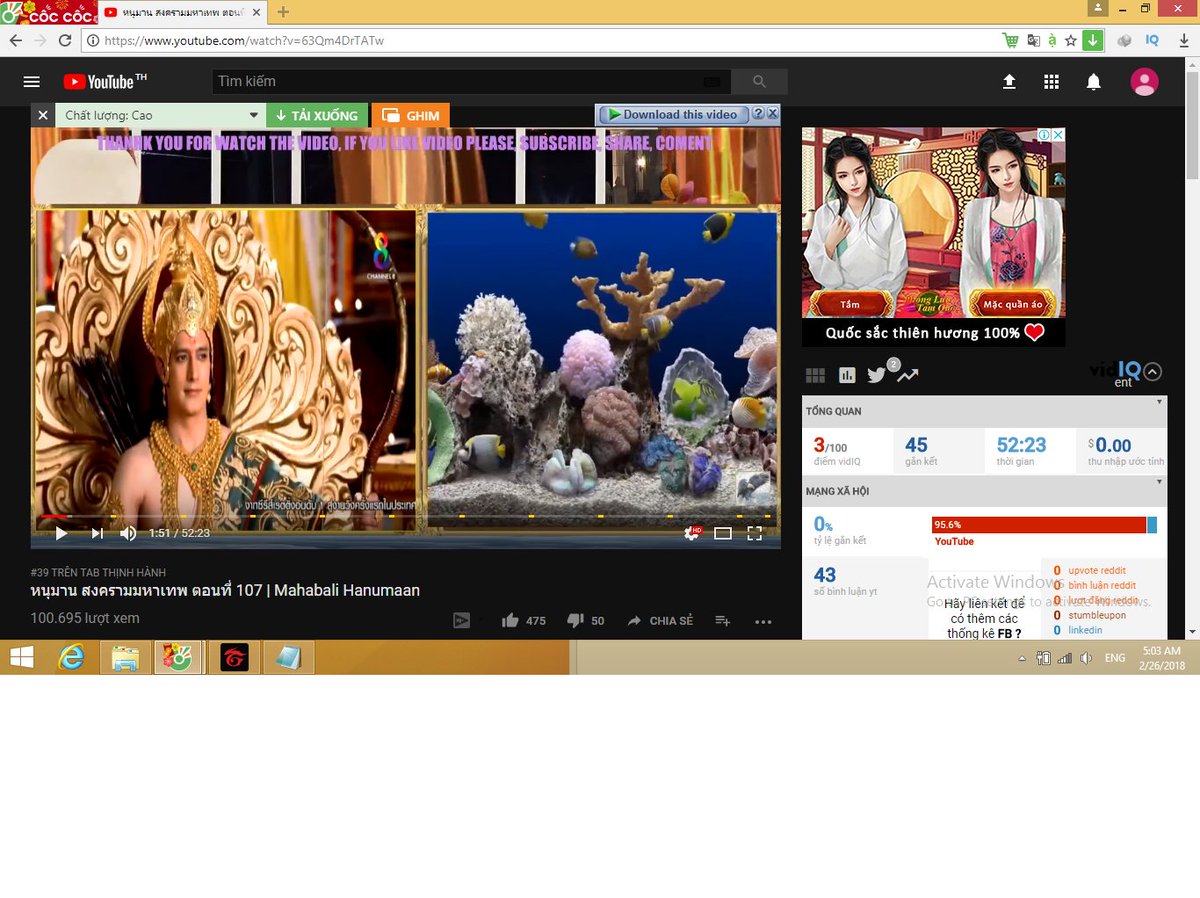Open the browser downloads arrow icon
The image size is (1200, 898).
(x=1184, y=40)
